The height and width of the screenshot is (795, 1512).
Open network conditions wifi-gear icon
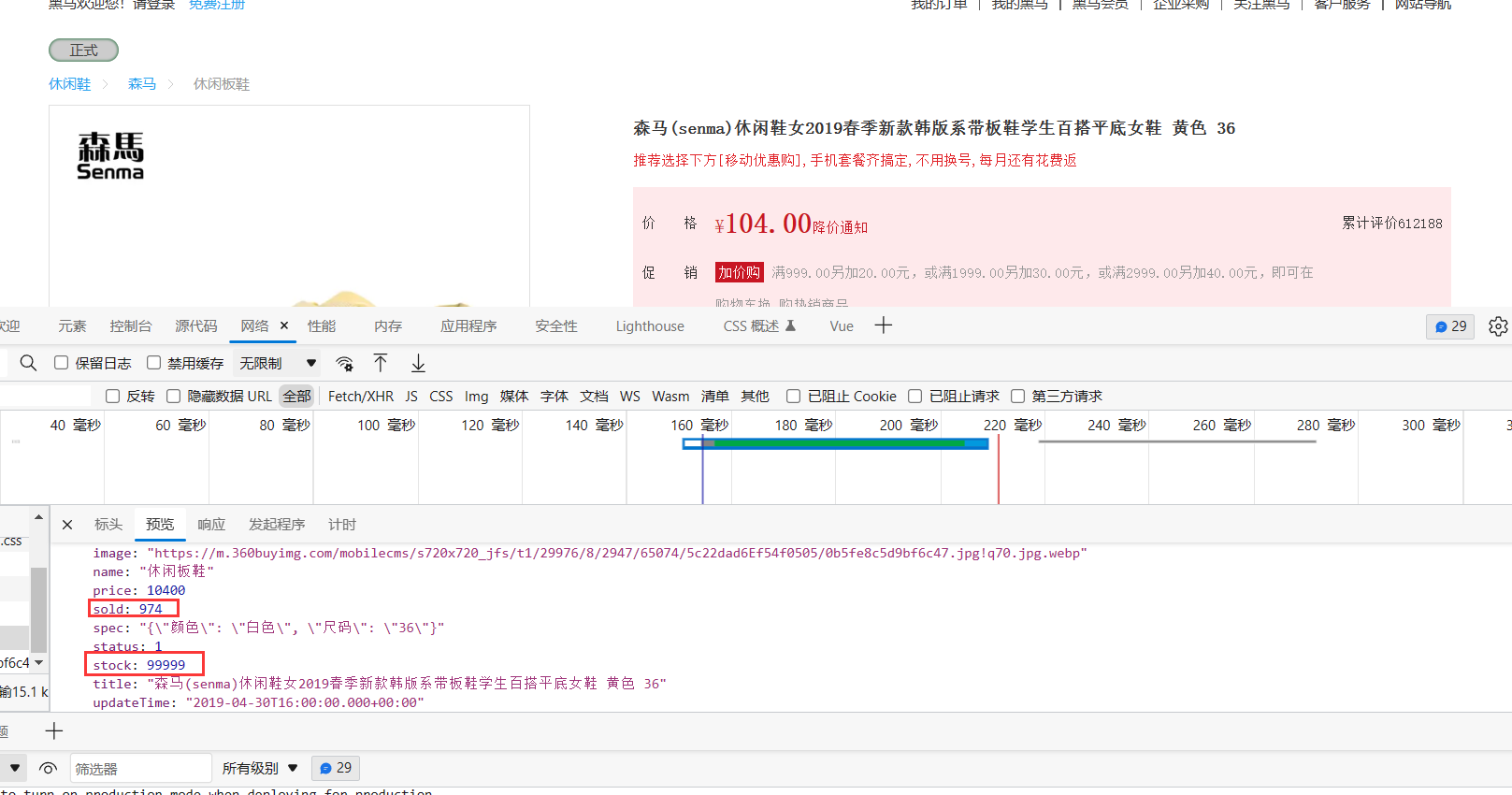pos(345,363)
